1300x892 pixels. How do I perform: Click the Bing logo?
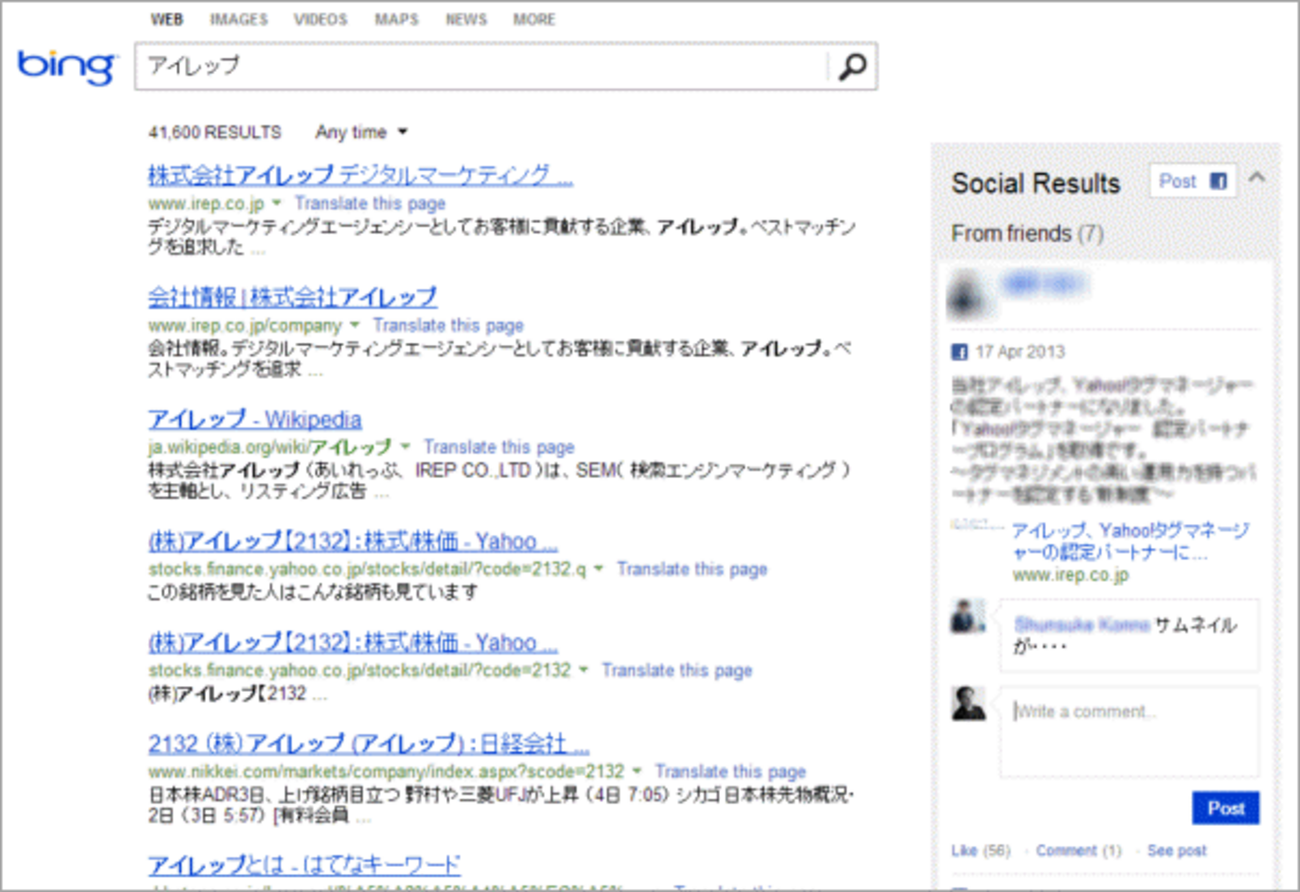68,68
